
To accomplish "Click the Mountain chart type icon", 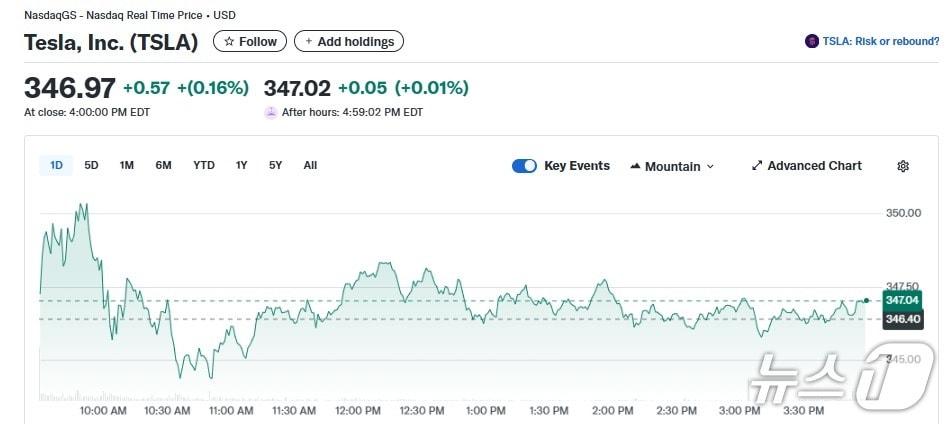I will (635, 166).
